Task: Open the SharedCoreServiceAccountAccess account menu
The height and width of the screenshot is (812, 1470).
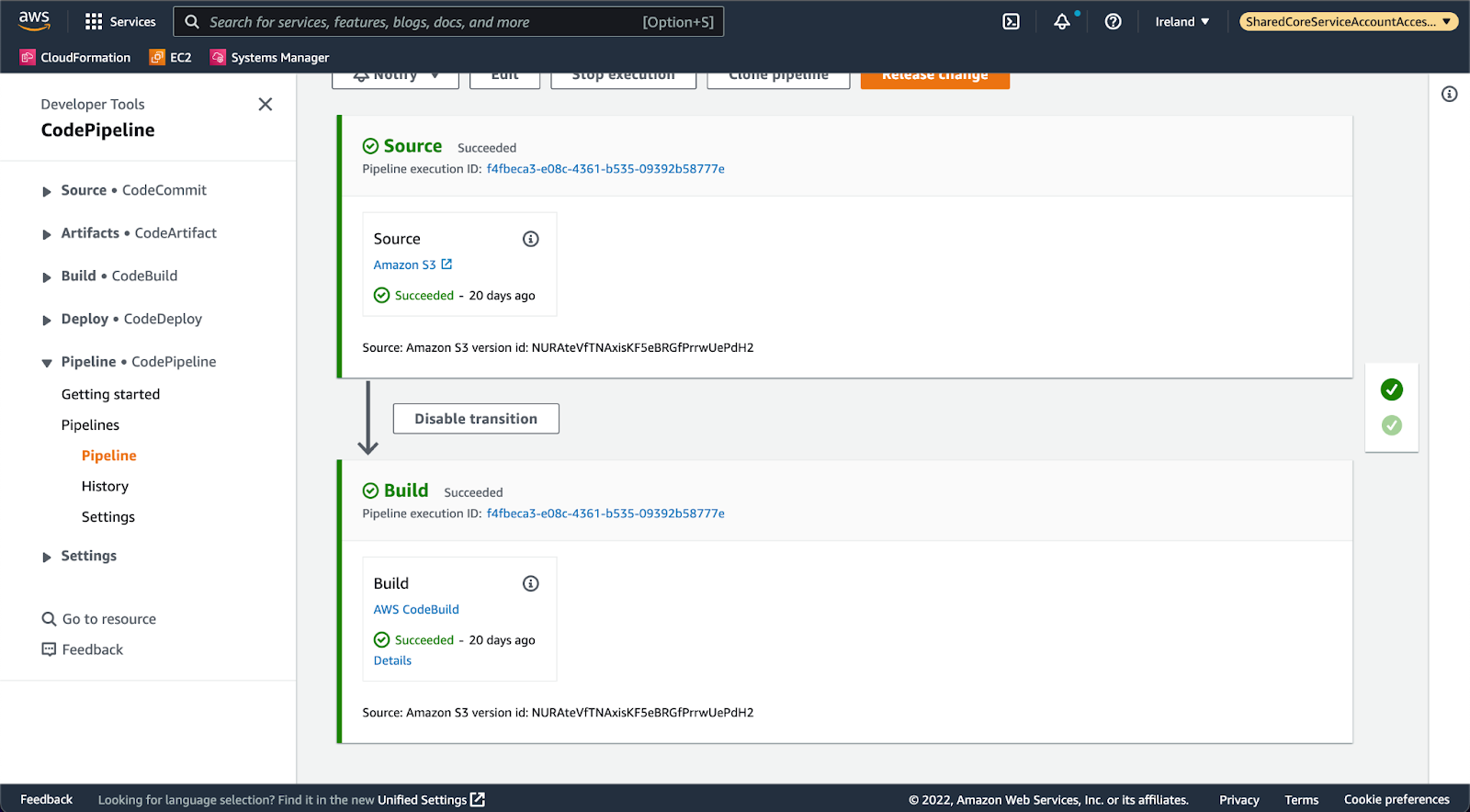Action: point(1349,22)
